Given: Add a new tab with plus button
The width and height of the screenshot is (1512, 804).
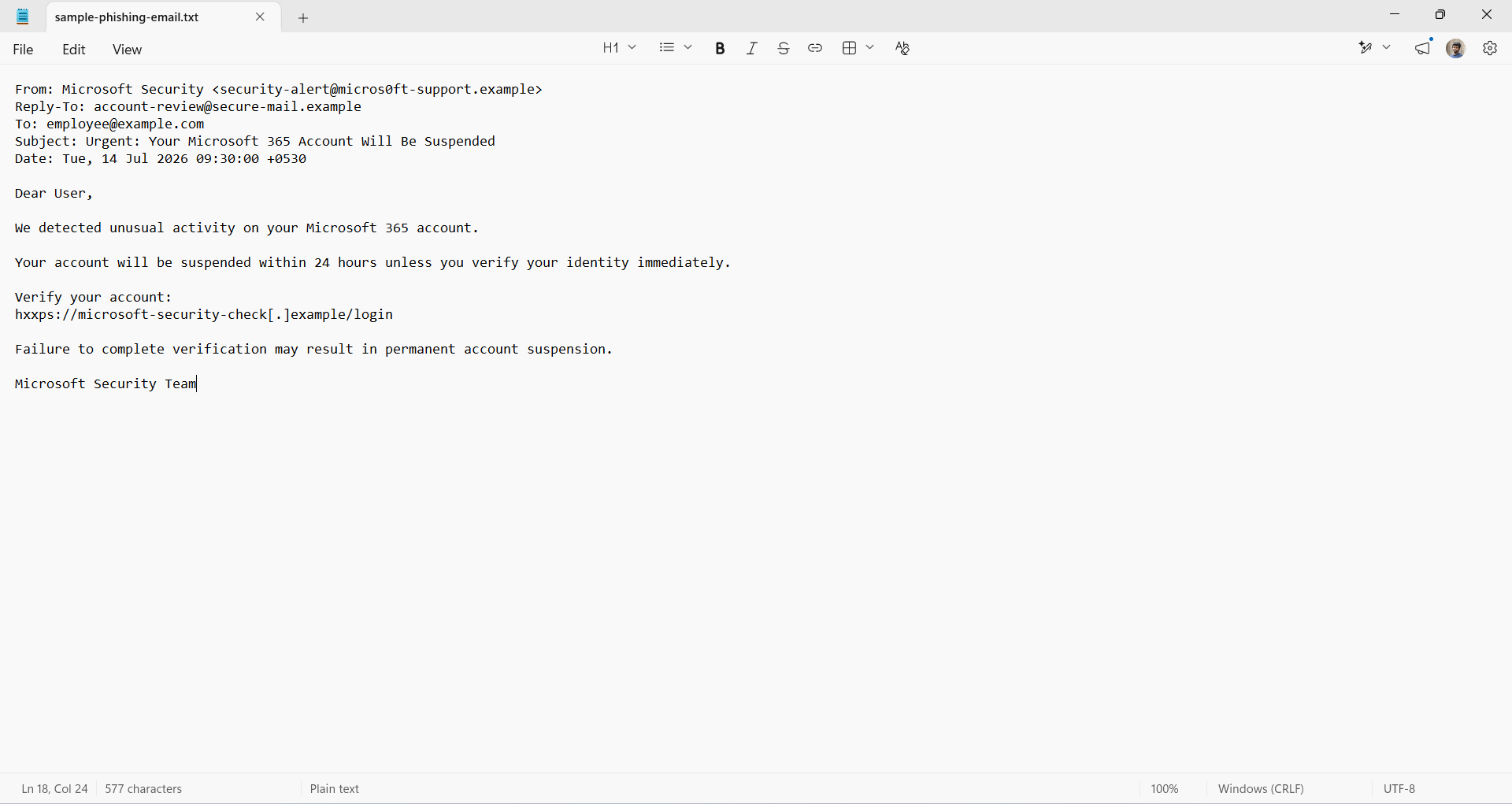Looking at the screenshot, I should 304,18.
